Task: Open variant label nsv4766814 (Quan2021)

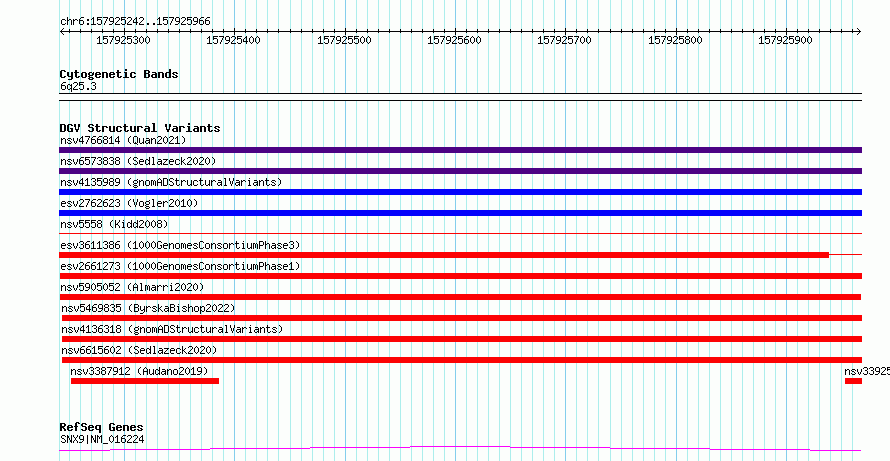Action: click(x=123, y=140)
